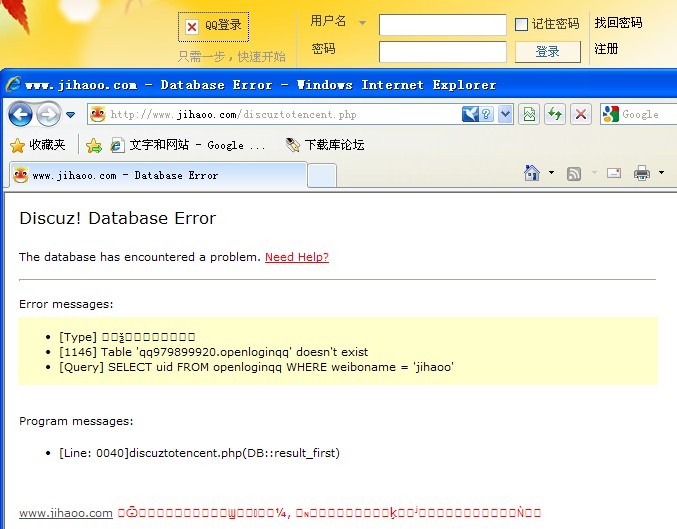Image resolution: width=677 pixels, height=529 pixels.
Task: Expand the 用户名 dropdown arrow
Action: coord(362,22)
